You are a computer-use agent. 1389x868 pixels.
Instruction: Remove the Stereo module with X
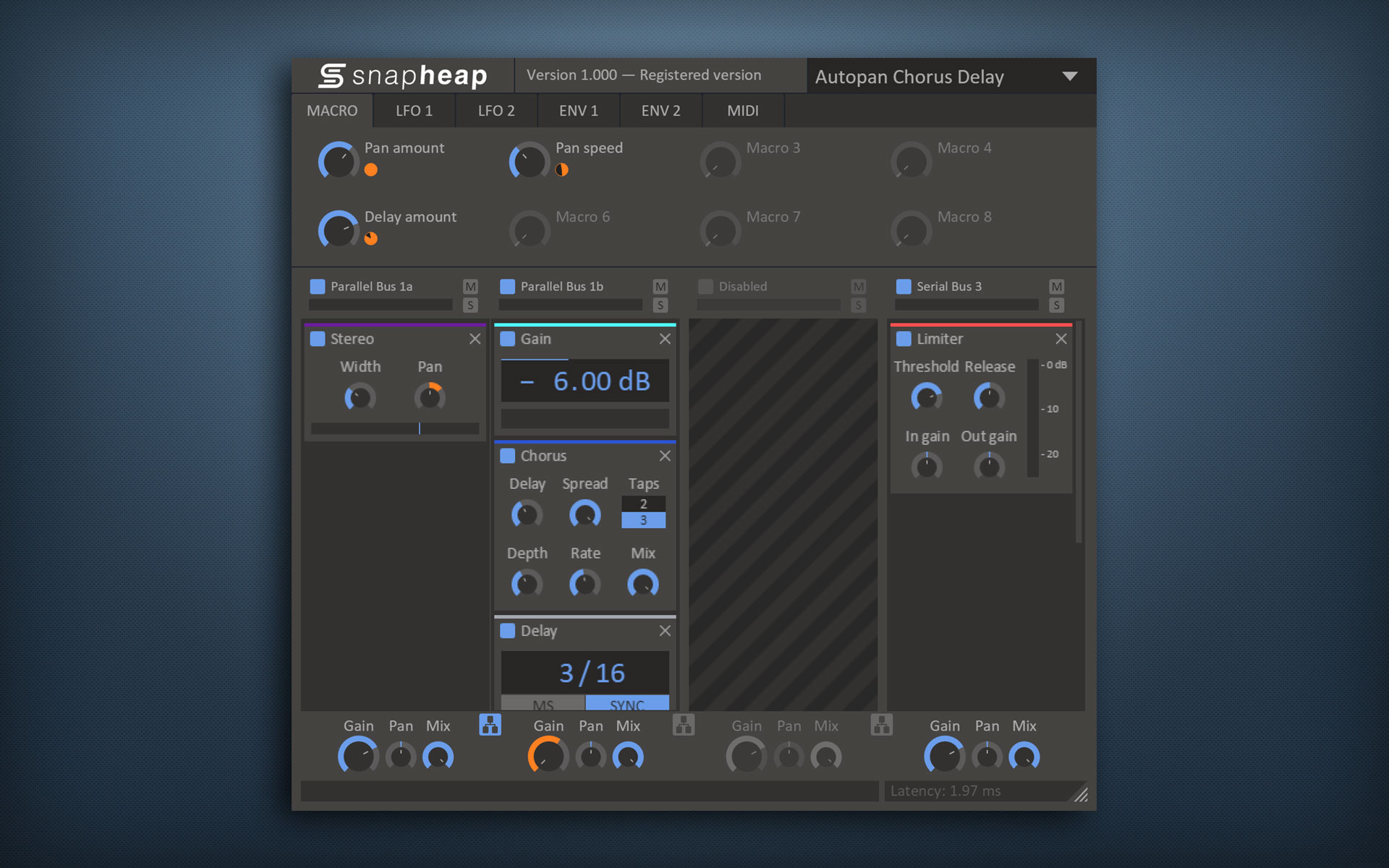(x=475, y=339)
